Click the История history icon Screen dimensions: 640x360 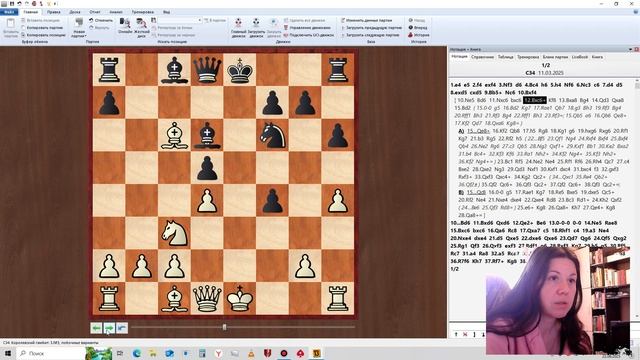point(418,35)
